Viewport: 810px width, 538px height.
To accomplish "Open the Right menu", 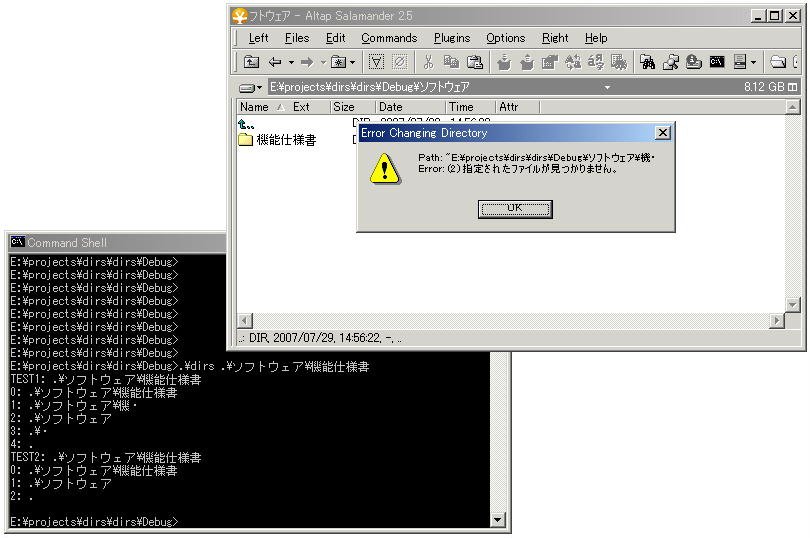I will (555, 38).
